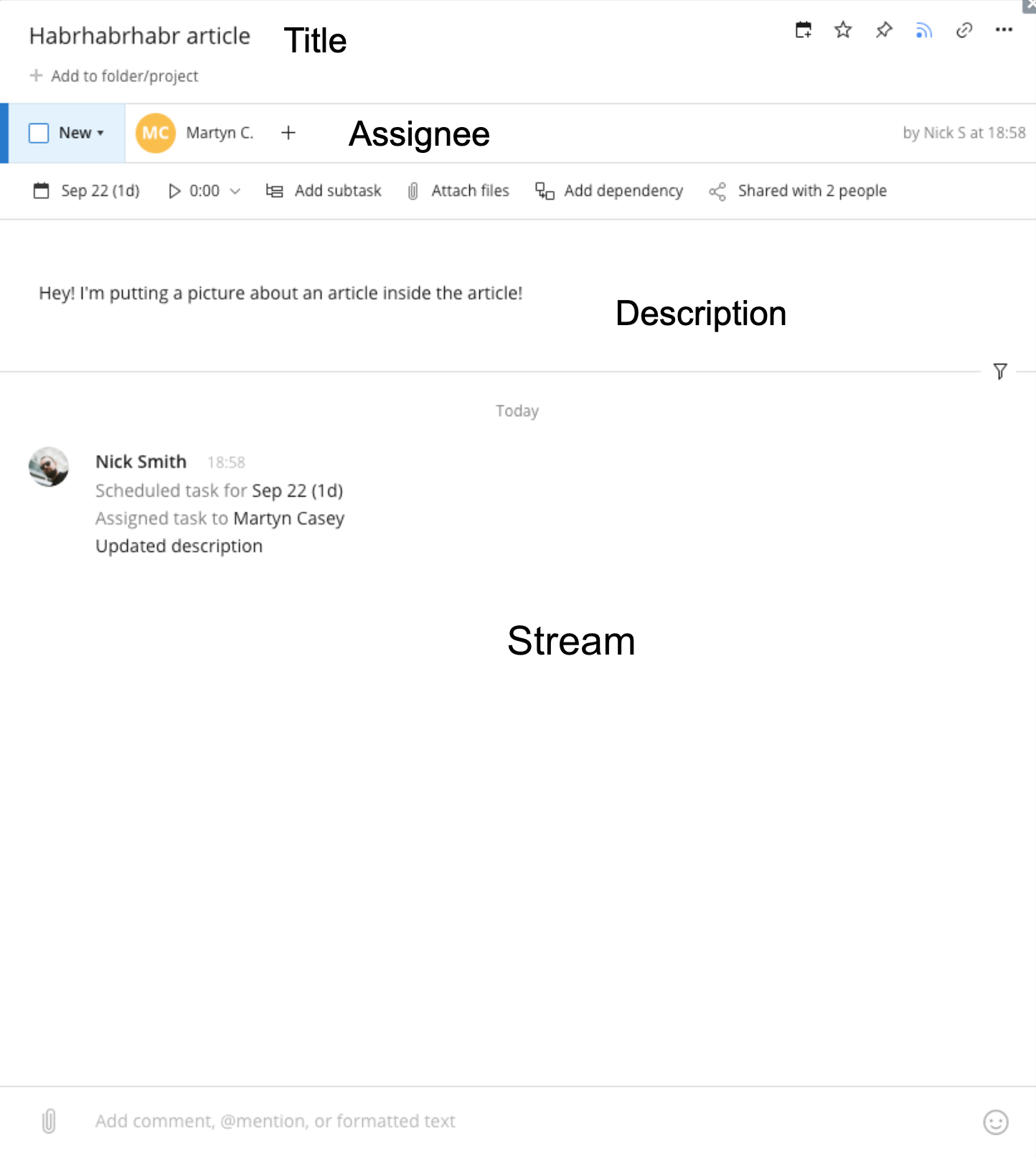
Task: Click the 18:58 timestamp beside Nick Smith
Action: [226, 462]
